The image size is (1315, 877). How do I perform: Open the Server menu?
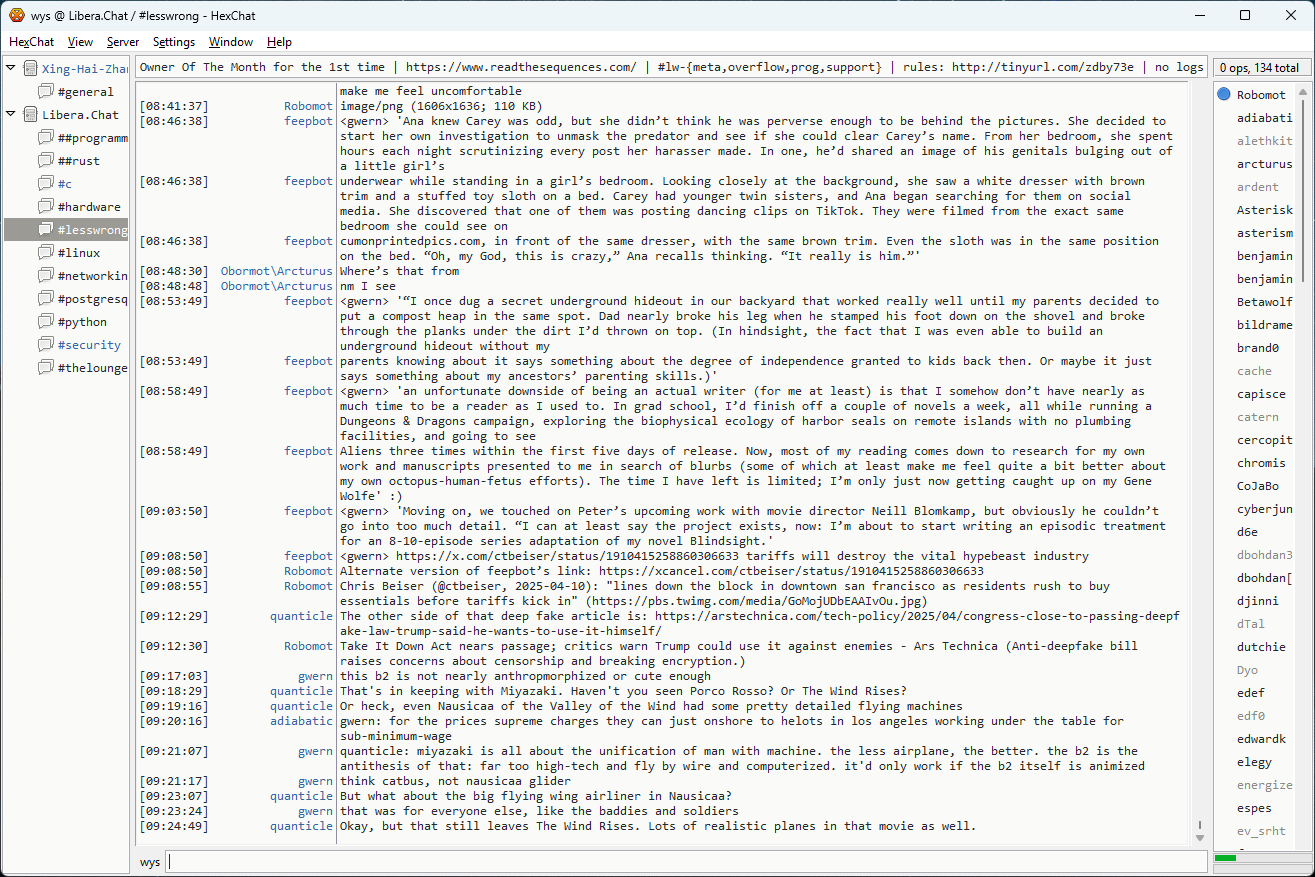pyautogui.click(x=123, y=42)
